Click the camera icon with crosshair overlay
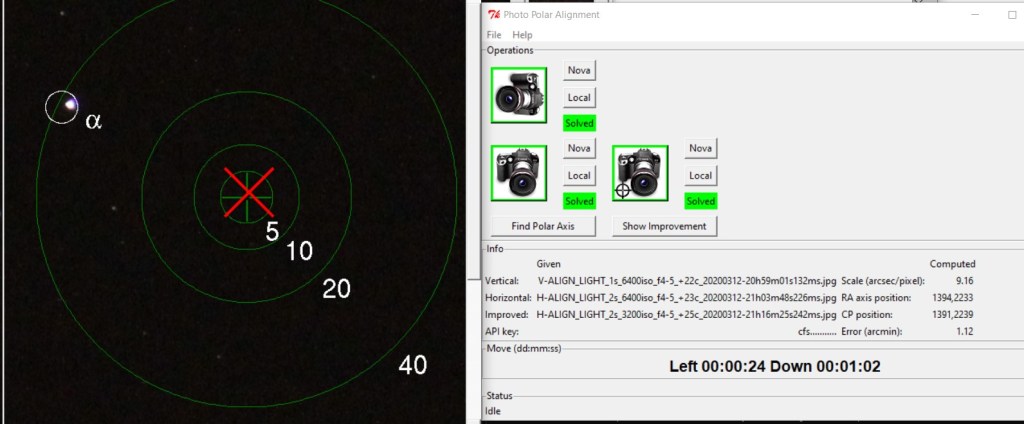This screenshot has height=424, width=1024. (640, 173)
